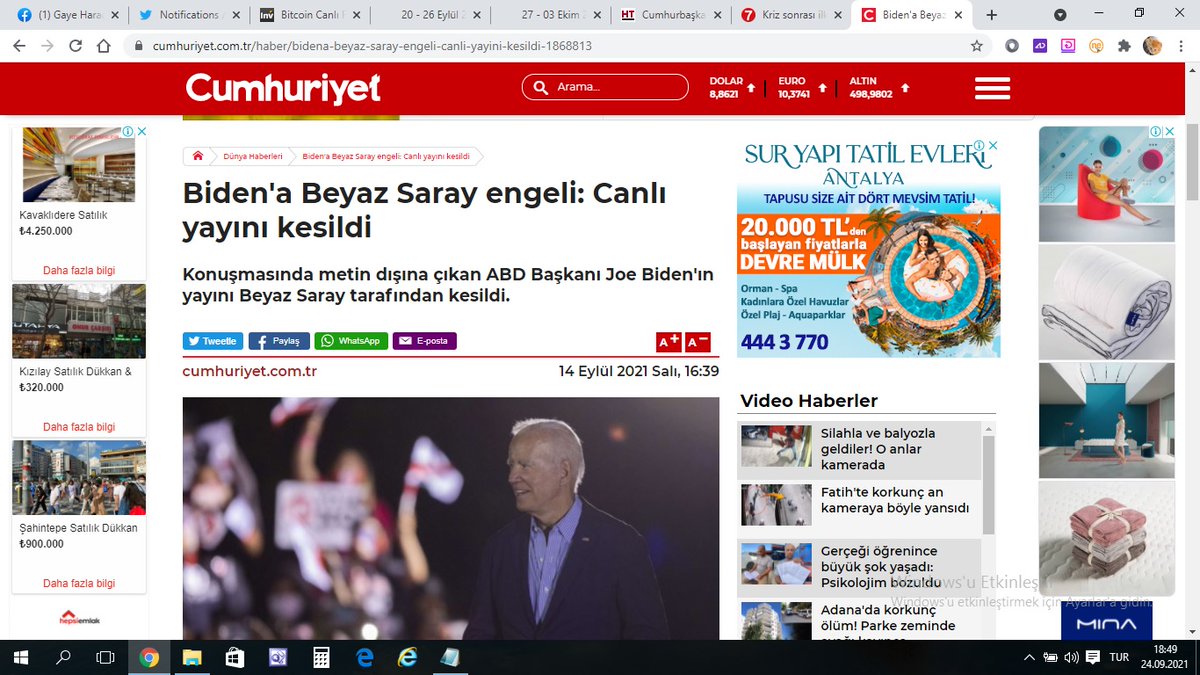Focus the Arama search field
This screenshot has width=1200, height=675.
click(x=605, y=87)
